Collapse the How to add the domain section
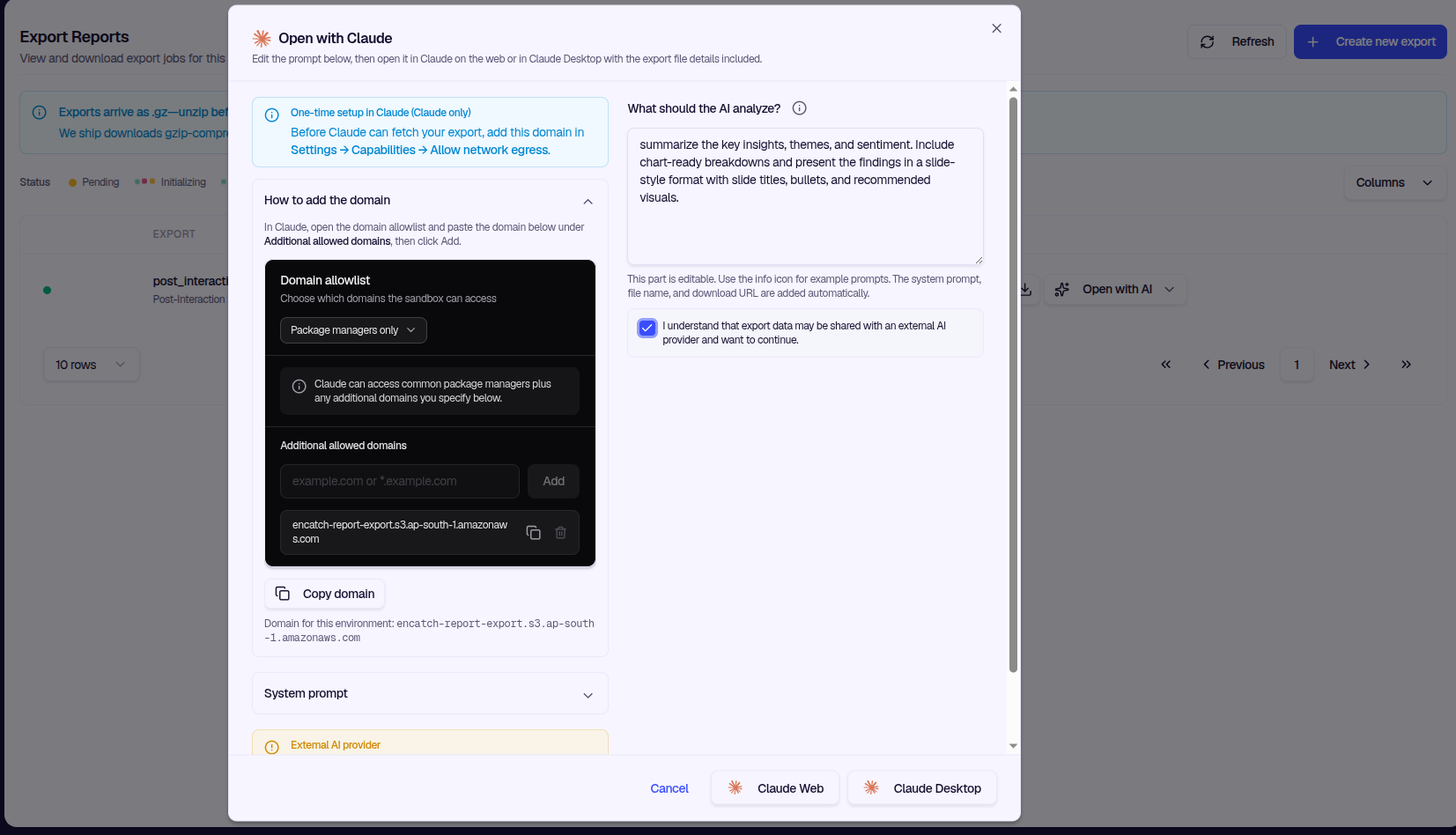 pos(588,201)
